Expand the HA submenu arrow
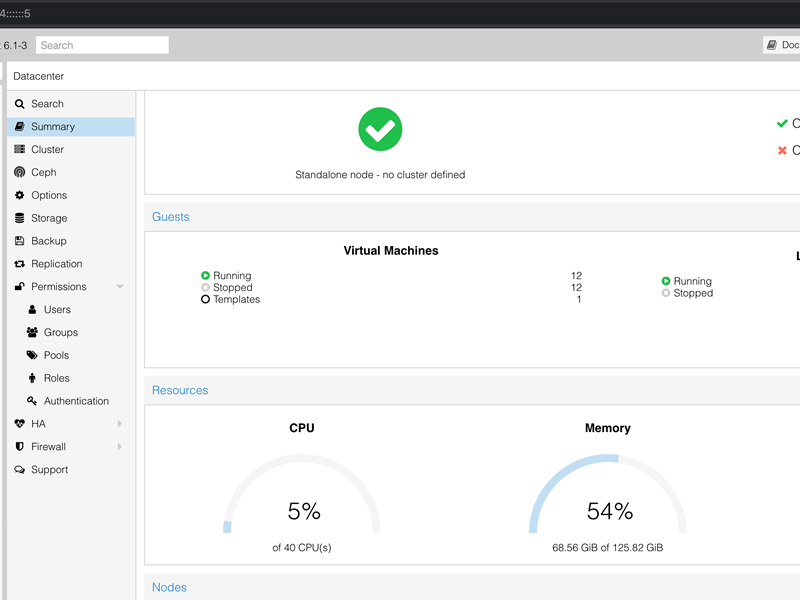 [120, 424]
